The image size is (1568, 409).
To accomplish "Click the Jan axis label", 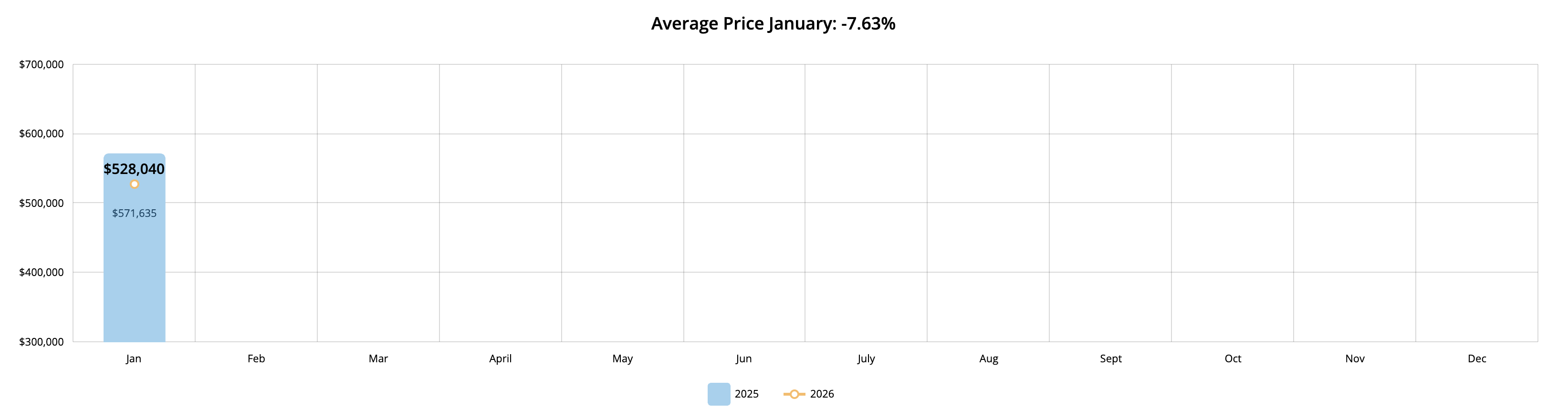I will 134,358.
